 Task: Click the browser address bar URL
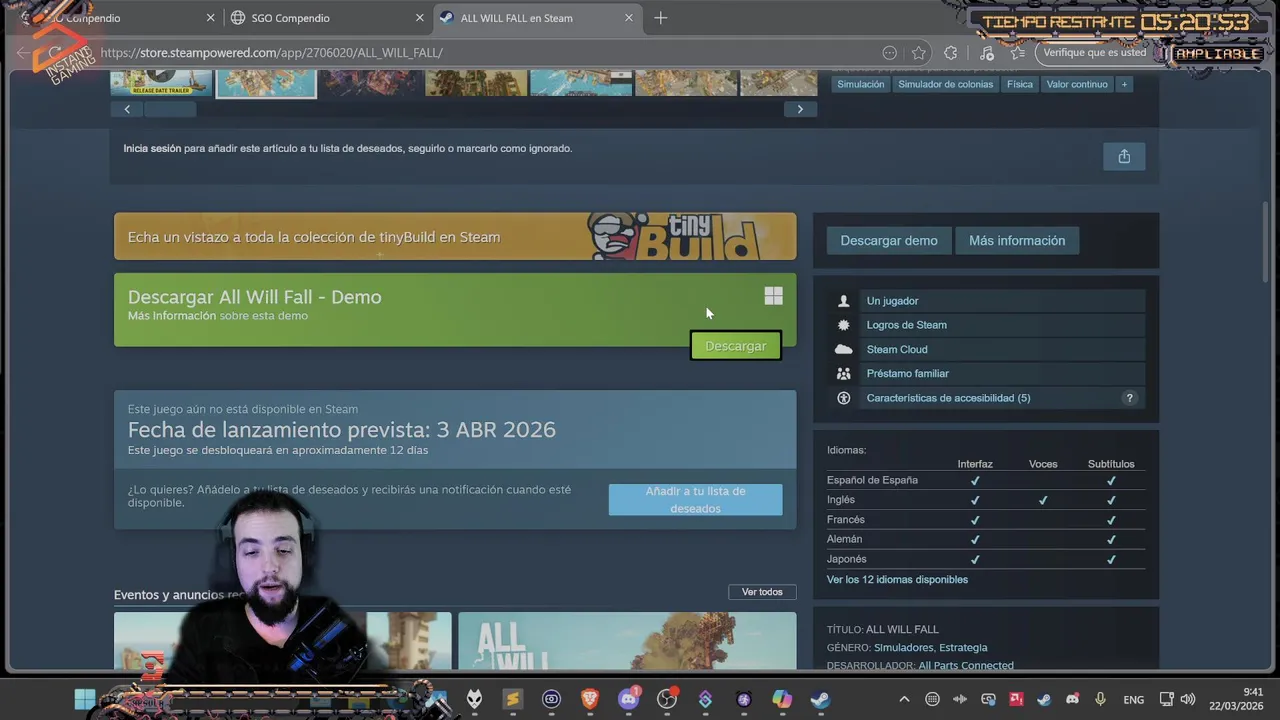click(x=272, y=53)
